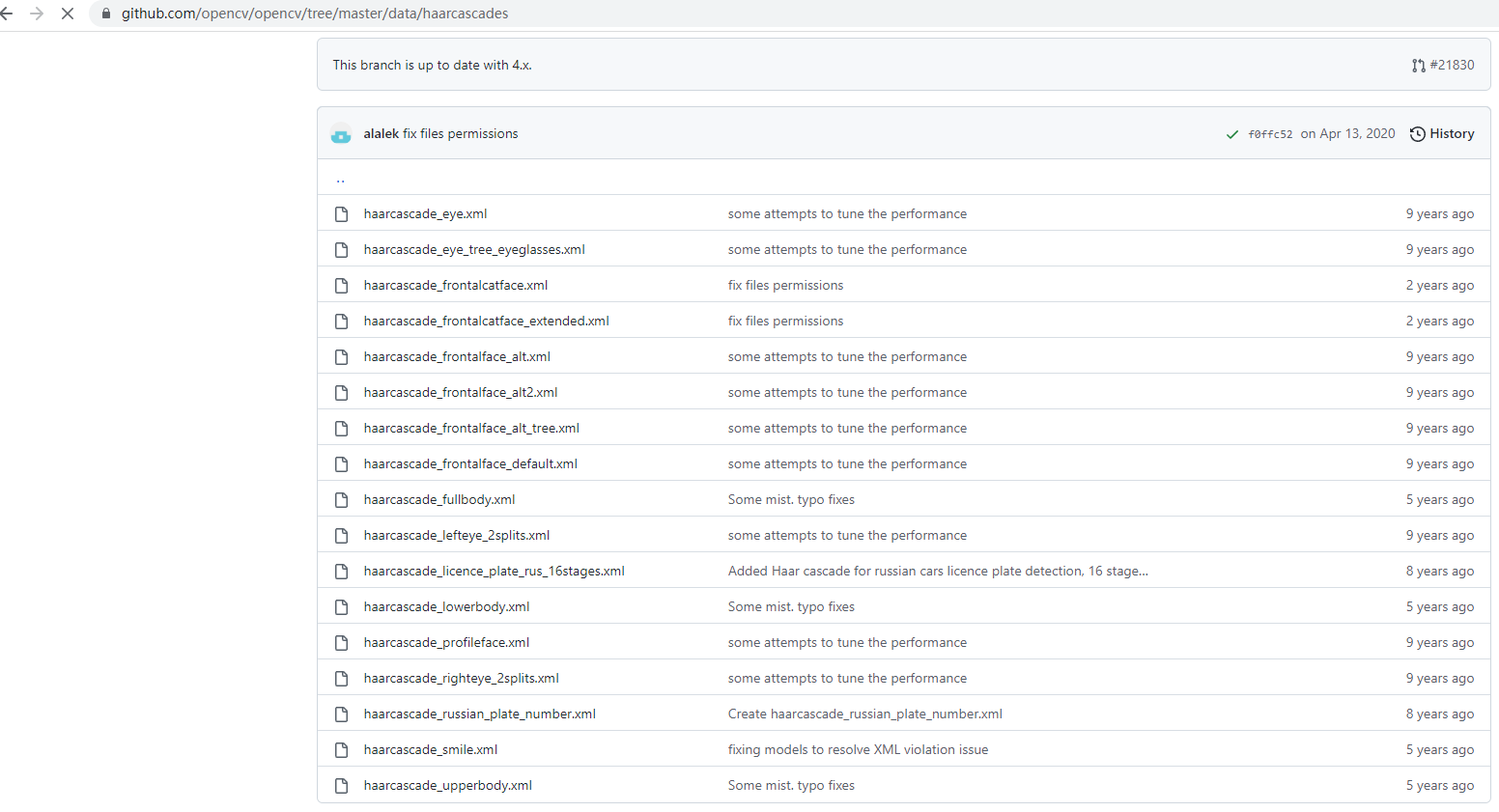This screenshot has width=1499, height=812.
Task: Click file icon for haarcascade_frontalcatface_extended.xml
Action: tap(341, 322)
